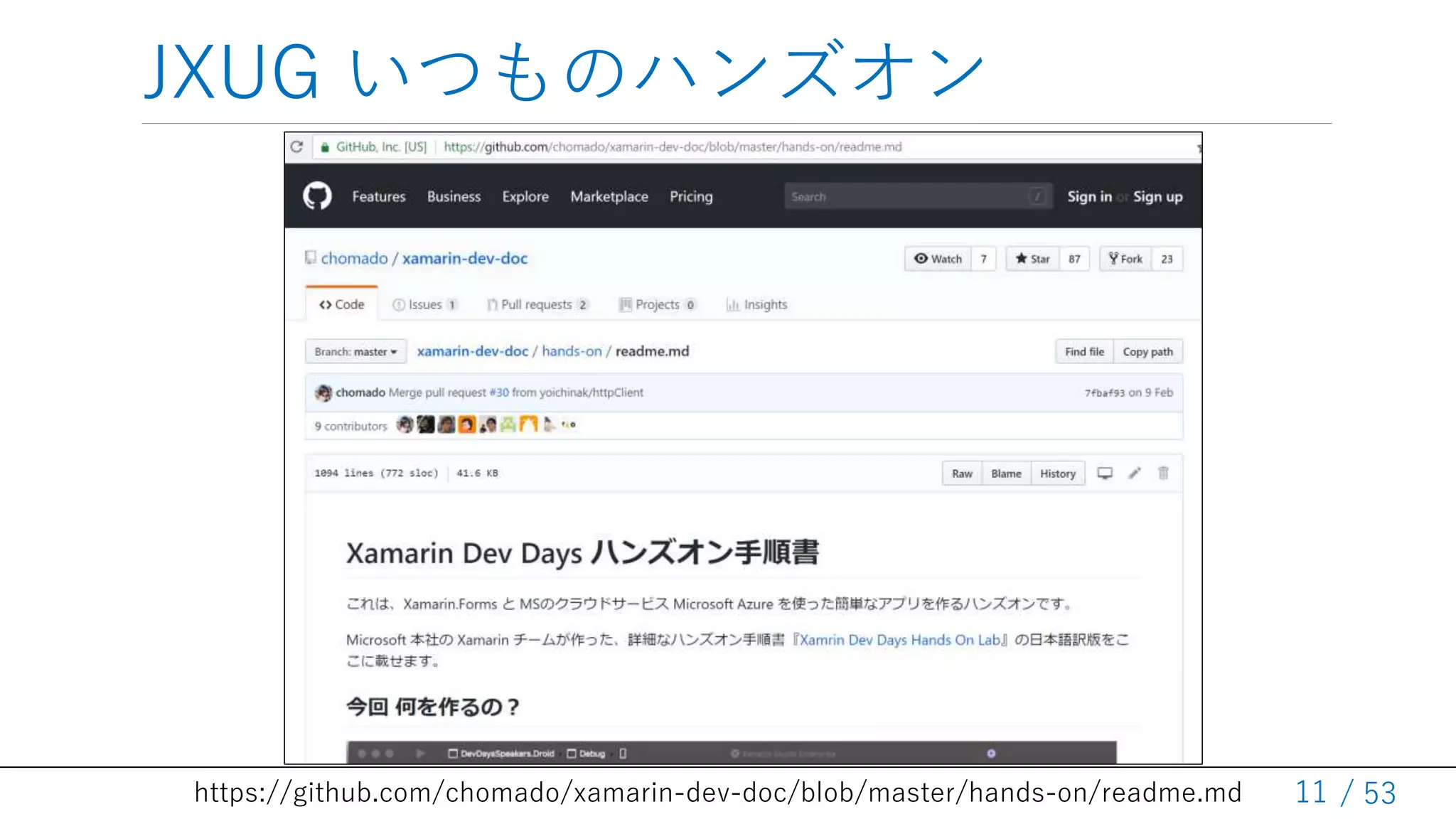This screenshot has width=1456, height=819.
Task: Click the trash delete file icon
Action: click(x=1163, y=473)
